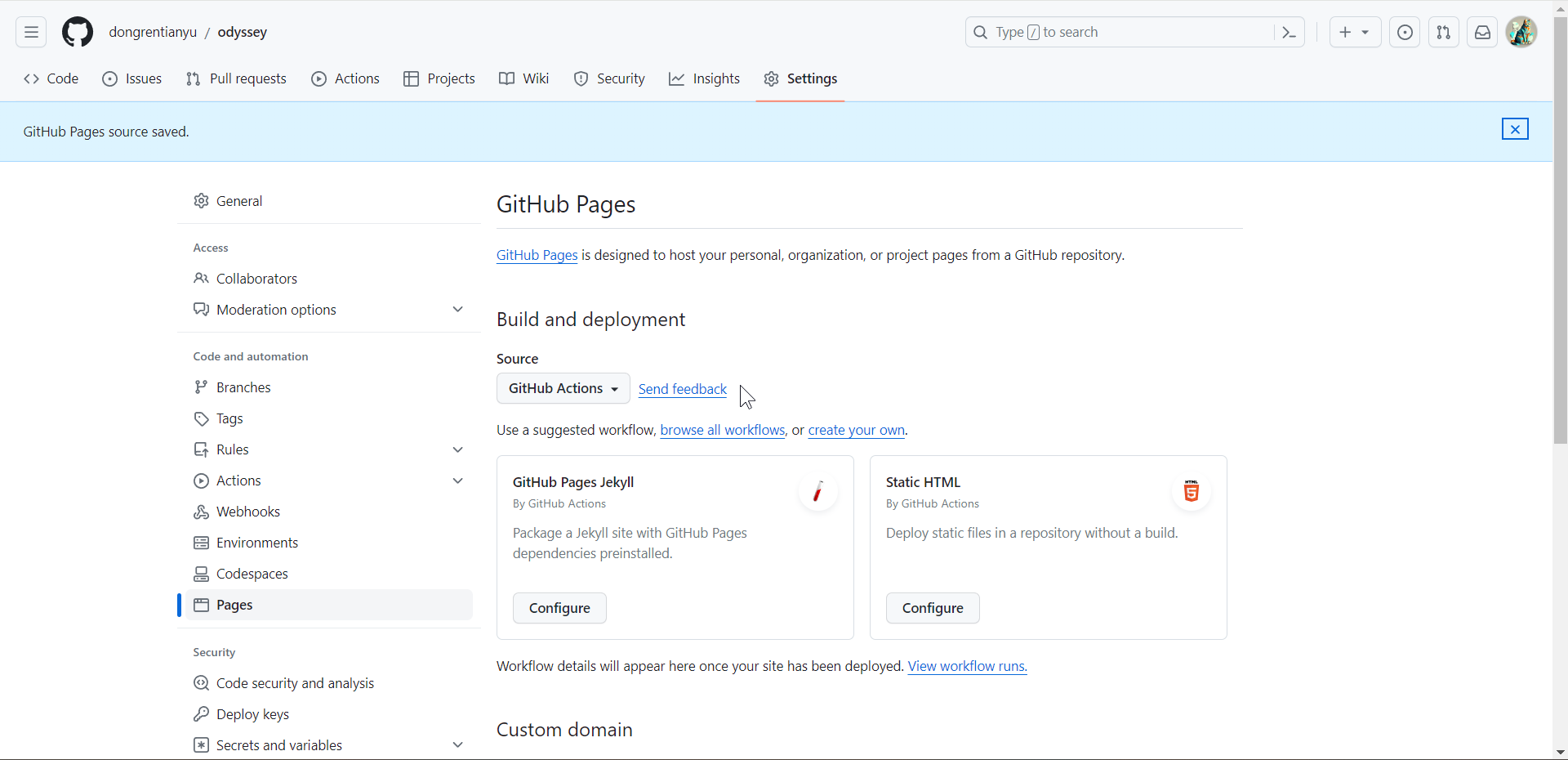
Task: Open the Security repository tab
Action: [609, 78]
